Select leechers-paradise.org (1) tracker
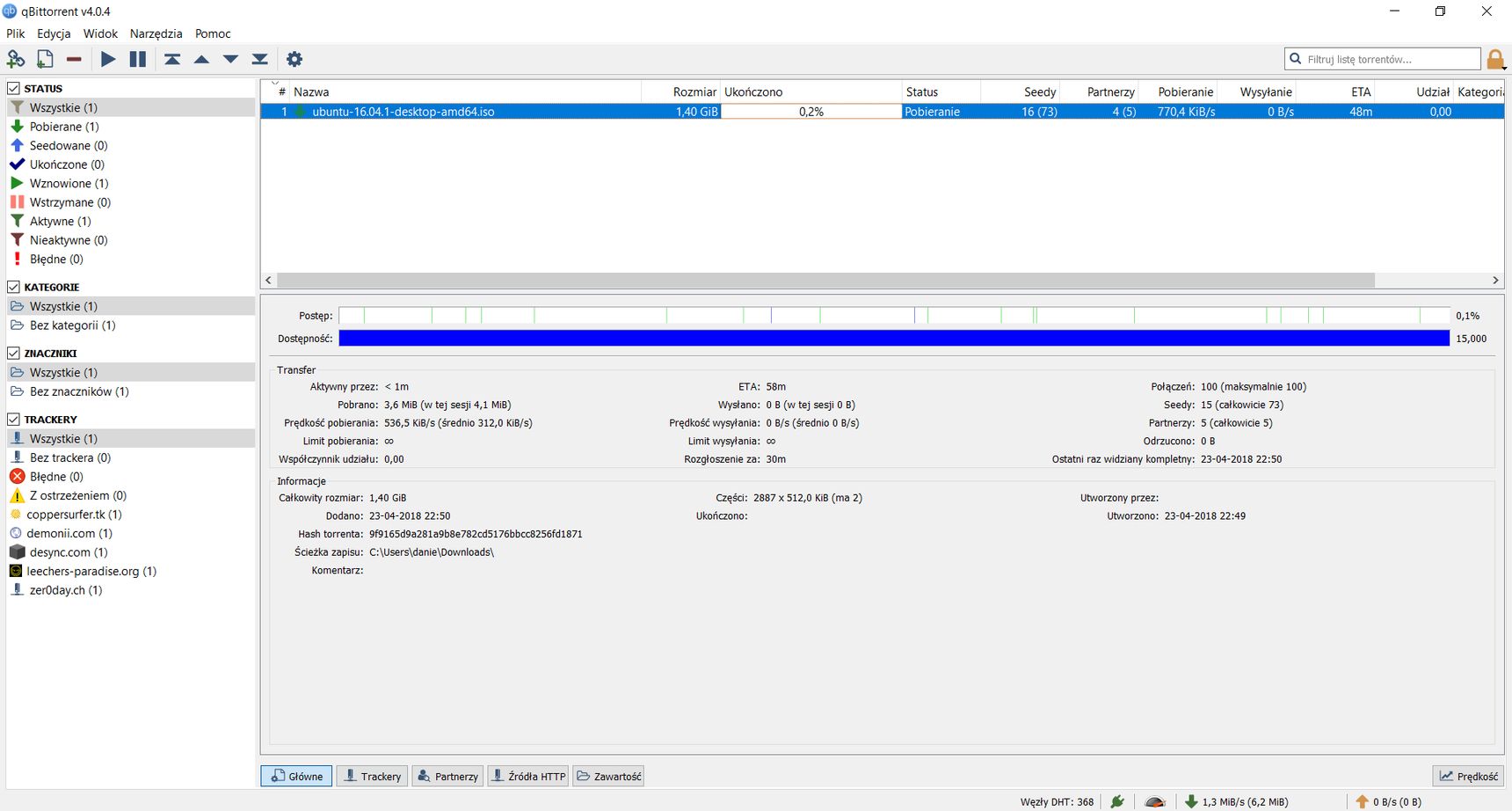 131,571
